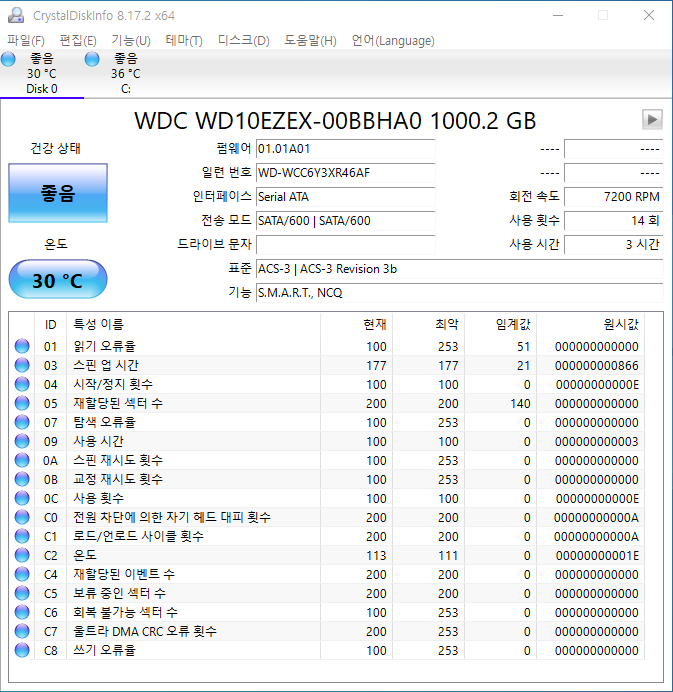Open the 도움말(H) menu
Viewport: 673px width, 692px height.
(x=310, y=41)
